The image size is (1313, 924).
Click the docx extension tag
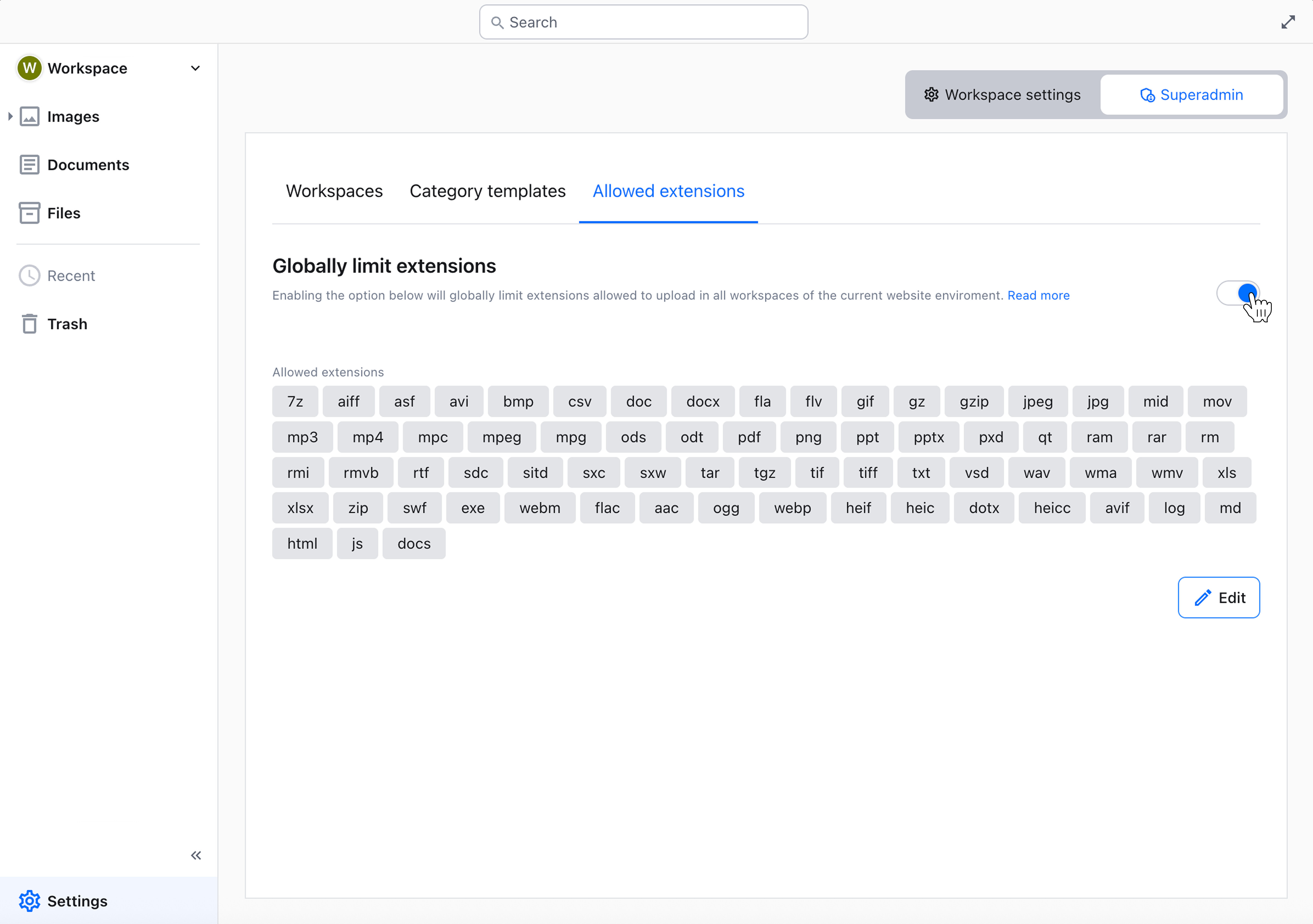pyautogui.click(x=703, y=401)
